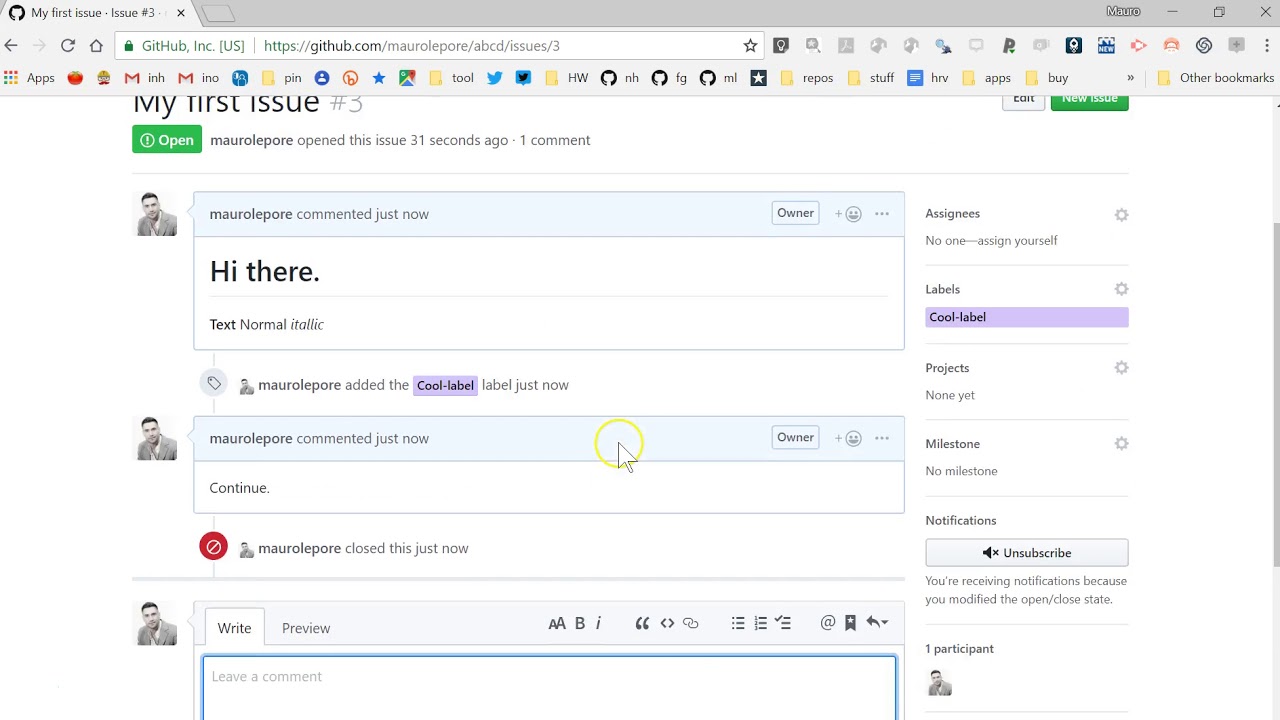Open options menu on 'Continue.' comment
Viewport: 1280px width, 720px height.
(x=882, y=438)
